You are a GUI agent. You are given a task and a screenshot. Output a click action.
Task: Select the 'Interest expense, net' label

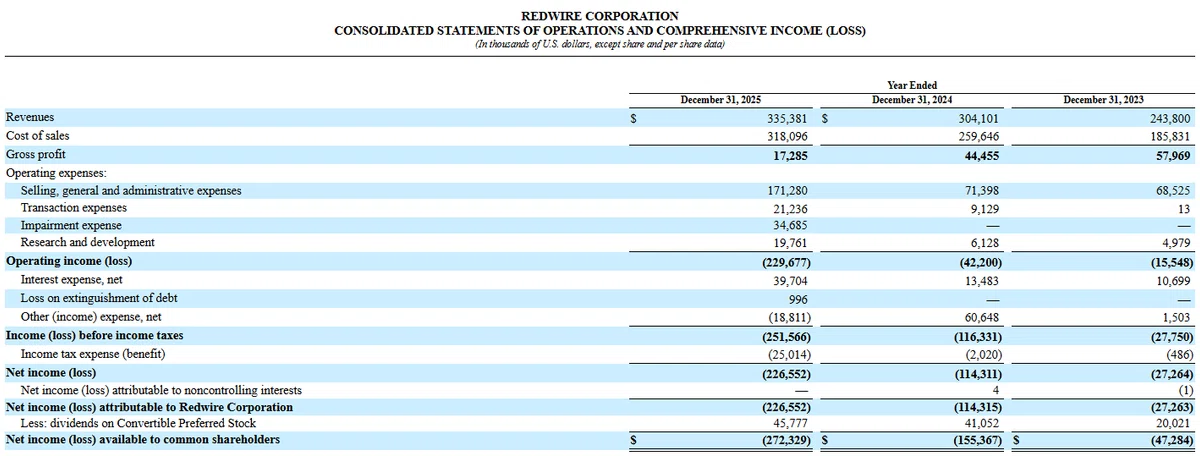72,281
